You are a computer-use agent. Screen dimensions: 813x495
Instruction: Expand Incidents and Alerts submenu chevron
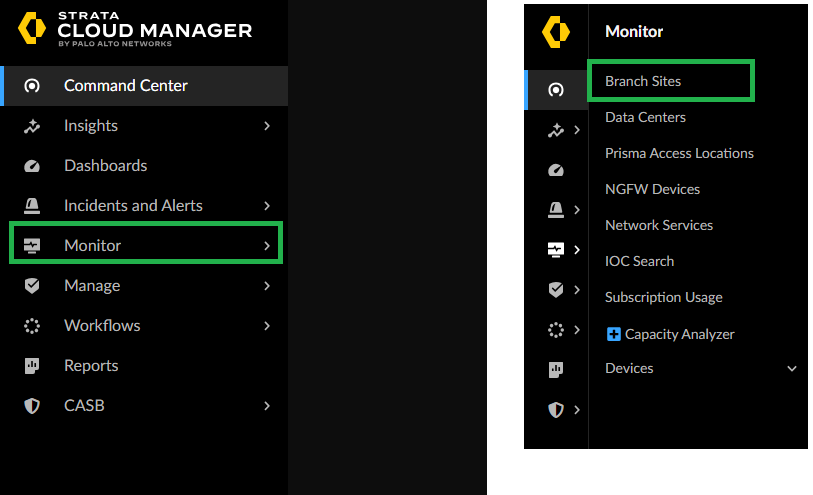pos(267,206)
